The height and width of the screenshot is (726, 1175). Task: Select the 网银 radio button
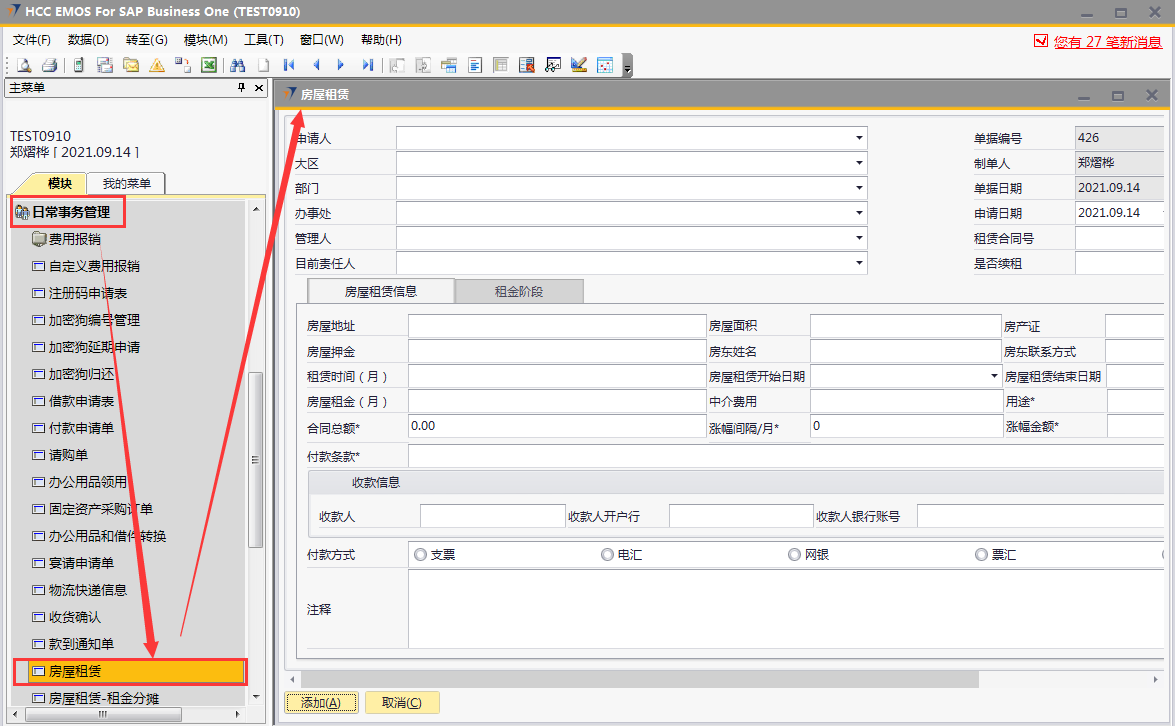pos(794,554)
